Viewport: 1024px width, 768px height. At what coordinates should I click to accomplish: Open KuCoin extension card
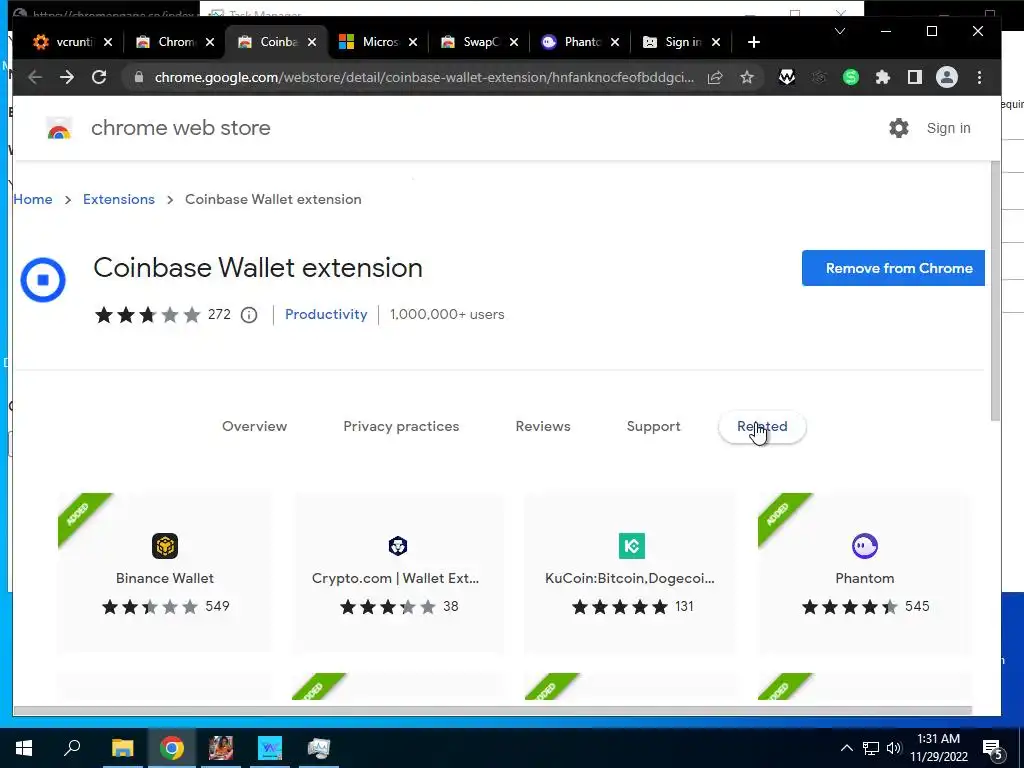(x=631, y=572)
